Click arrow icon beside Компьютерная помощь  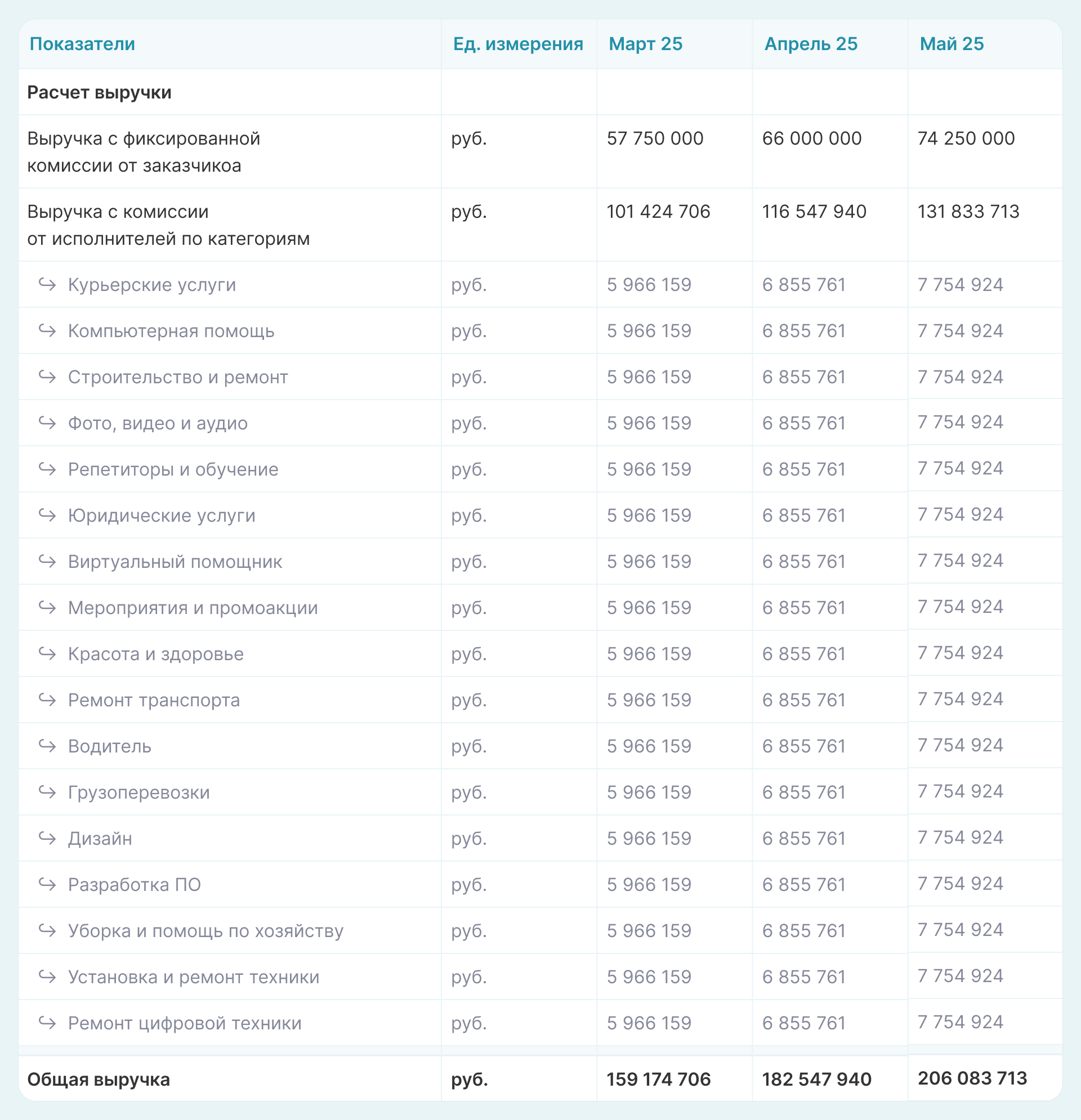click(x=47, y=331)
